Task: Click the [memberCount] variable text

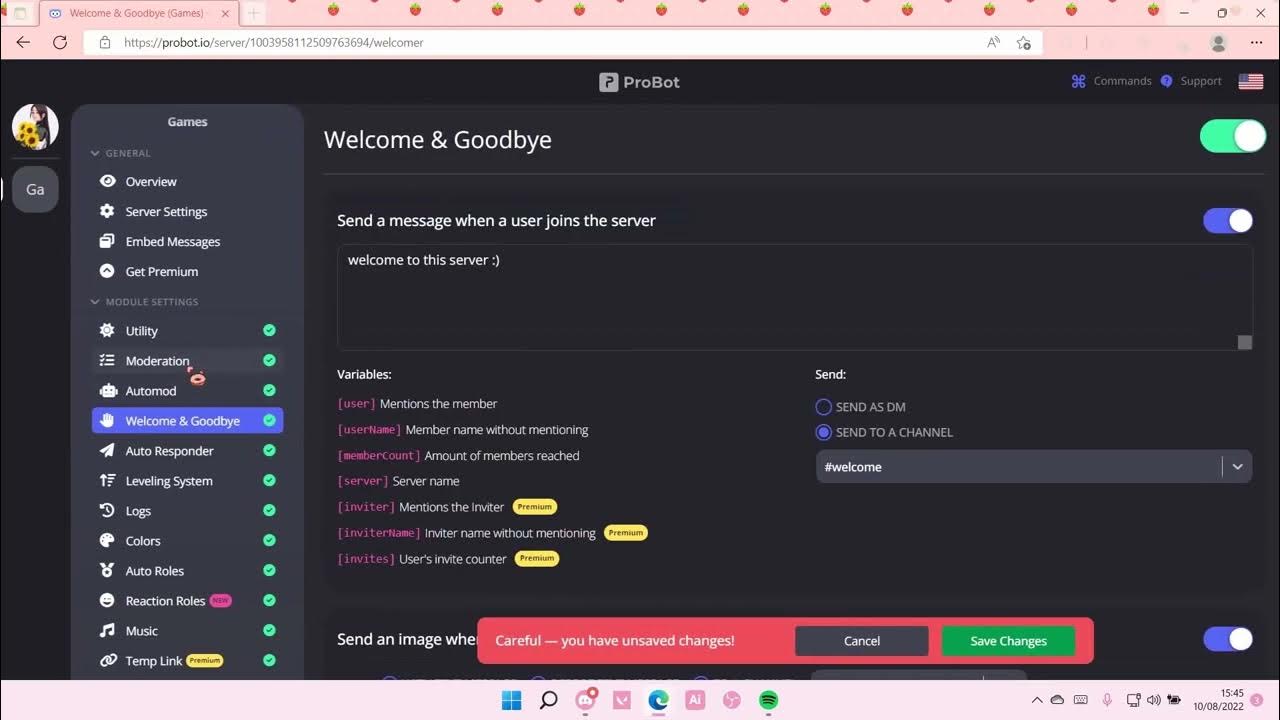Action: pyautogui.click(x=379, y=456)
